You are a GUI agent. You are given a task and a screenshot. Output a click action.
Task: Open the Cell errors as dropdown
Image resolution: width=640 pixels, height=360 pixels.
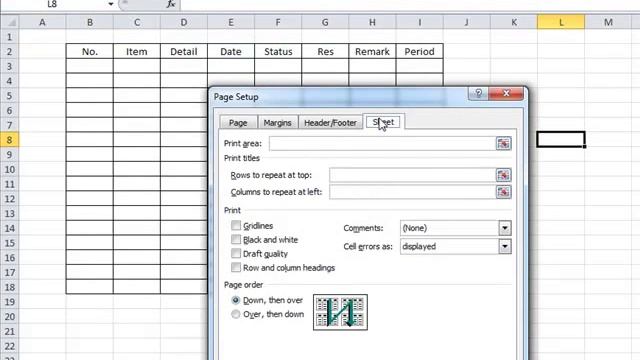coord(505,247)
